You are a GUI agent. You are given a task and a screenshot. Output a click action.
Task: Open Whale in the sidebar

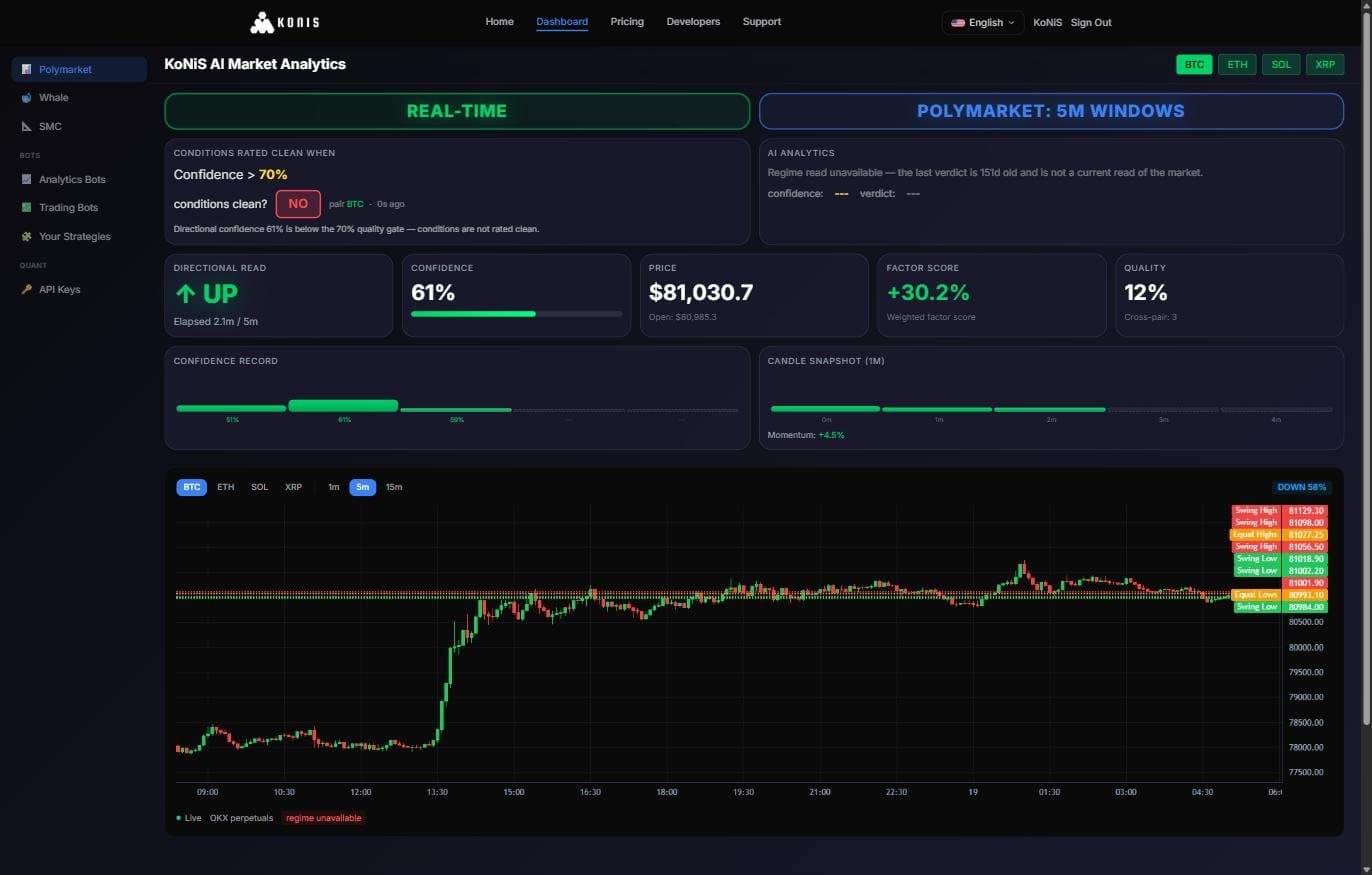(79, 98)
